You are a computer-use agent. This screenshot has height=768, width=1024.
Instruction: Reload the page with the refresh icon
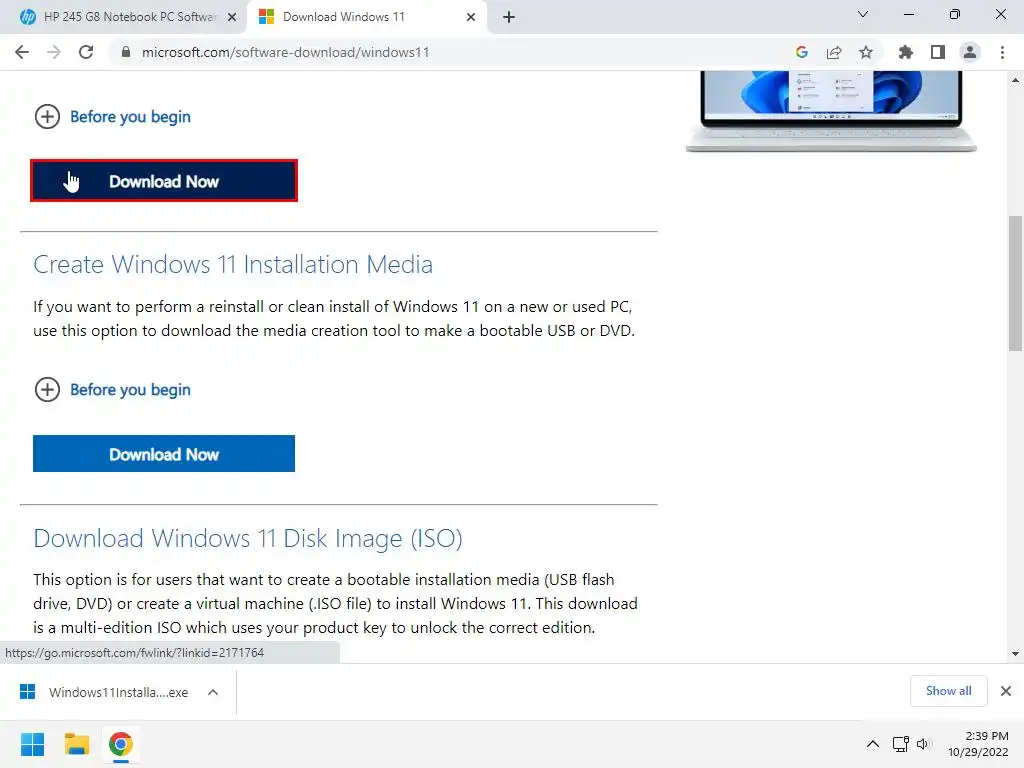pyautogui.click(x=86, y=52)
